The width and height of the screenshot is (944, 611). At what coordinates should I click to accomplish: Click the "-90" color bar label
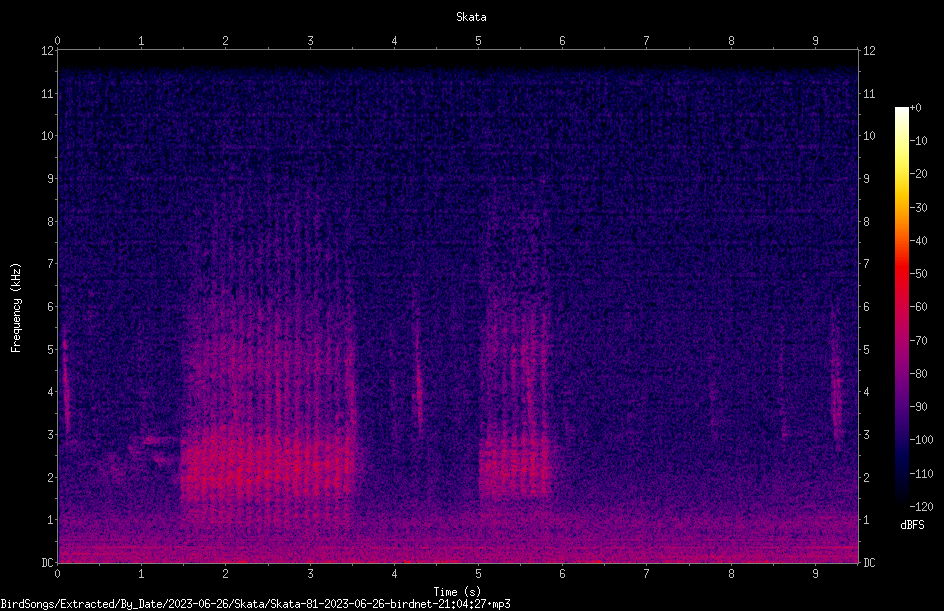coord(918,407)
